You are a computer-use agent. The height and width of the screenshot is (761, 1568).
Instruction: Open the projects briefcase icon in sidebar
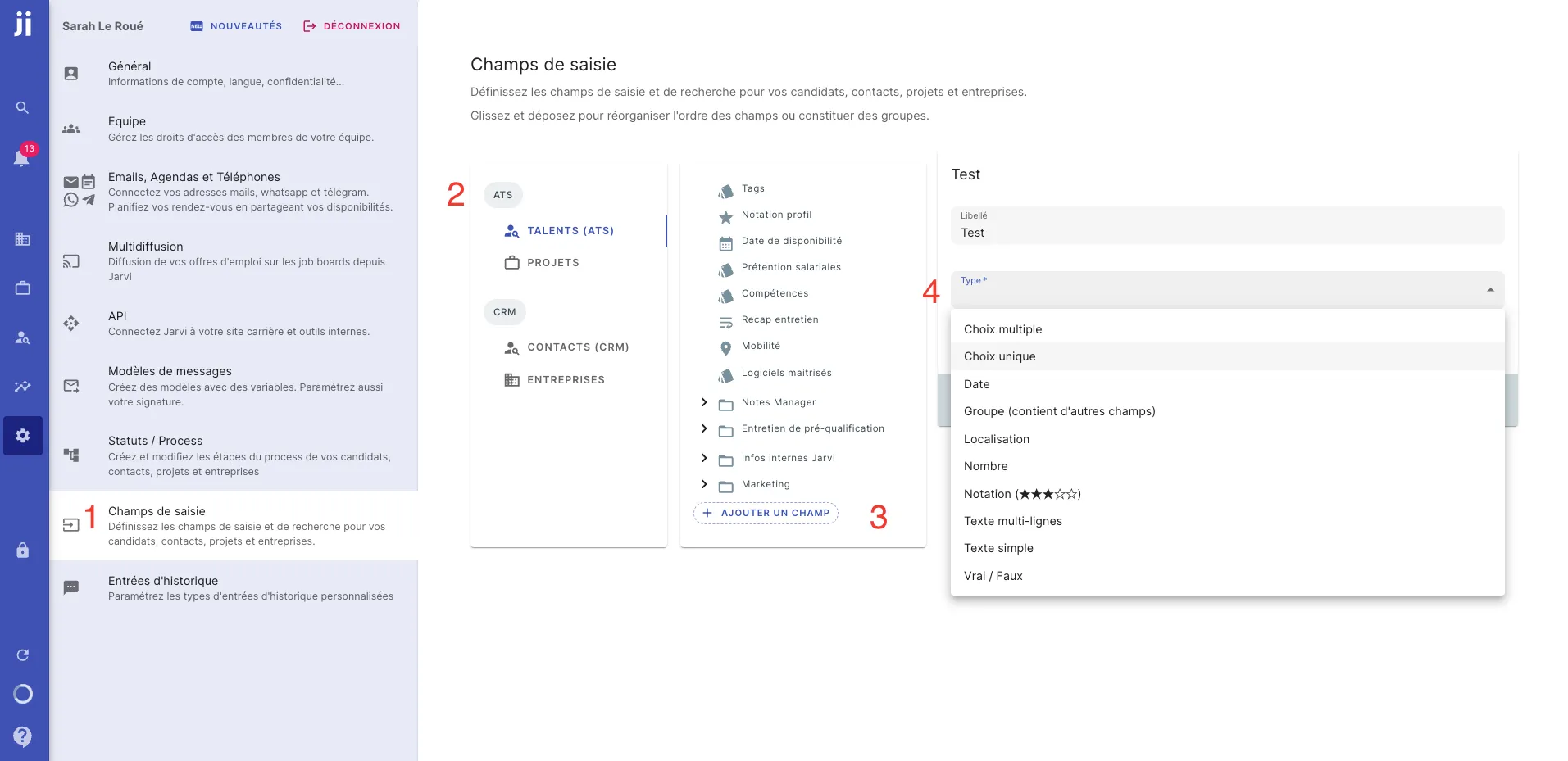pos(22,288)
